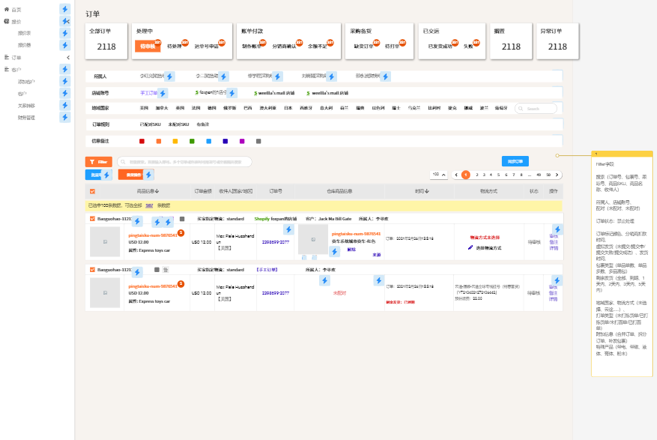Click the 报价 icon in the sidebar
Viewport: 657px width, 440px height.
click(x=5, y=21)
